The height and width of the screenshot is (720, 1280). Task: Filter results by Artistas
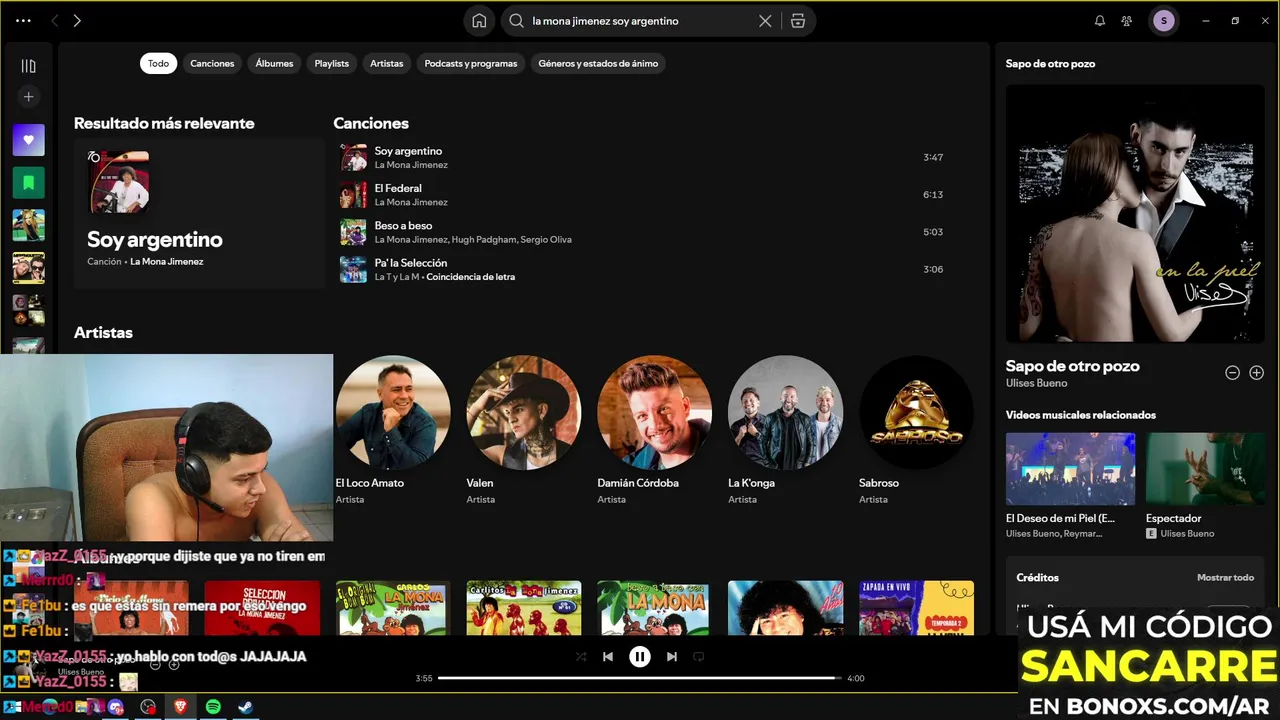387,63
